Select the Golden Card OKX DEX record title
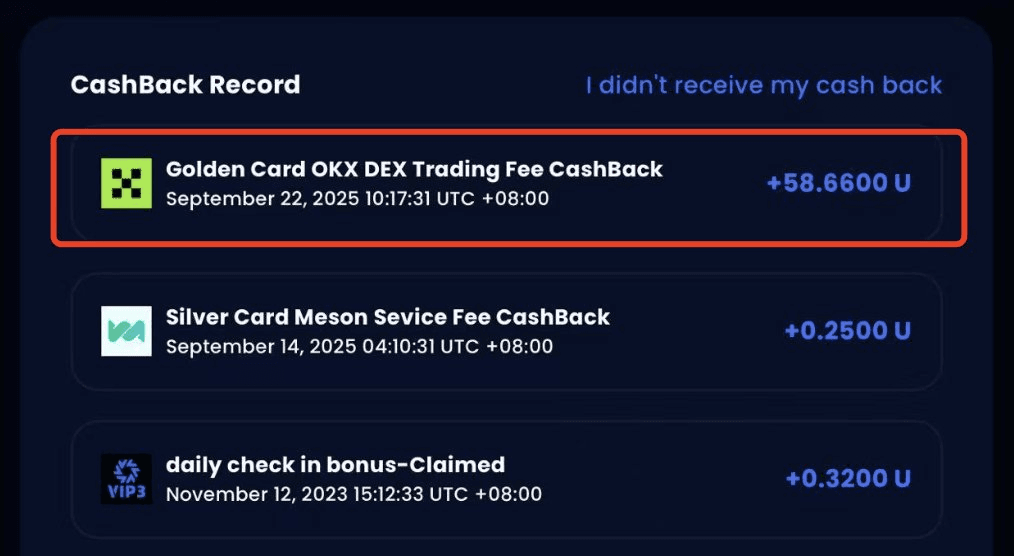This screenshot has height=556, width=1014. [414, 169]
